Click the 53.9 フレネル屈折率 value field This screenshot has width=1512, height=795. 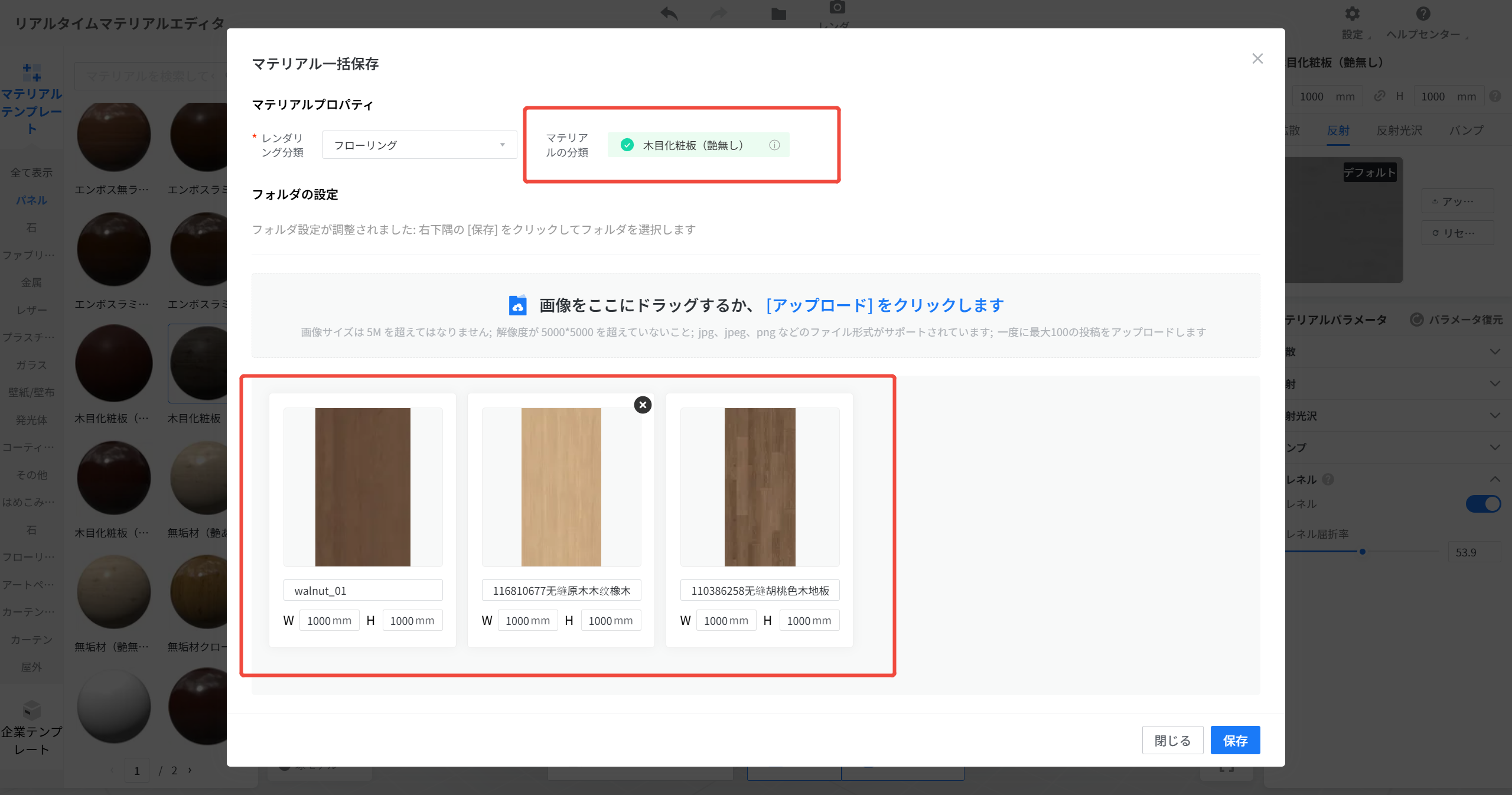coord(1474,552)
